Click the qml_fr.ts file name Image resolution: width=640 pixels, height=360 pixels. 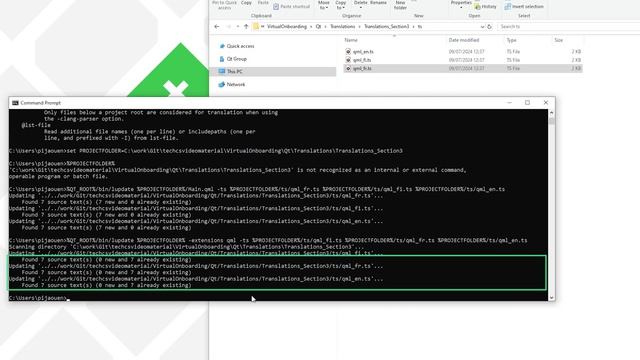[x=362, y=69]
